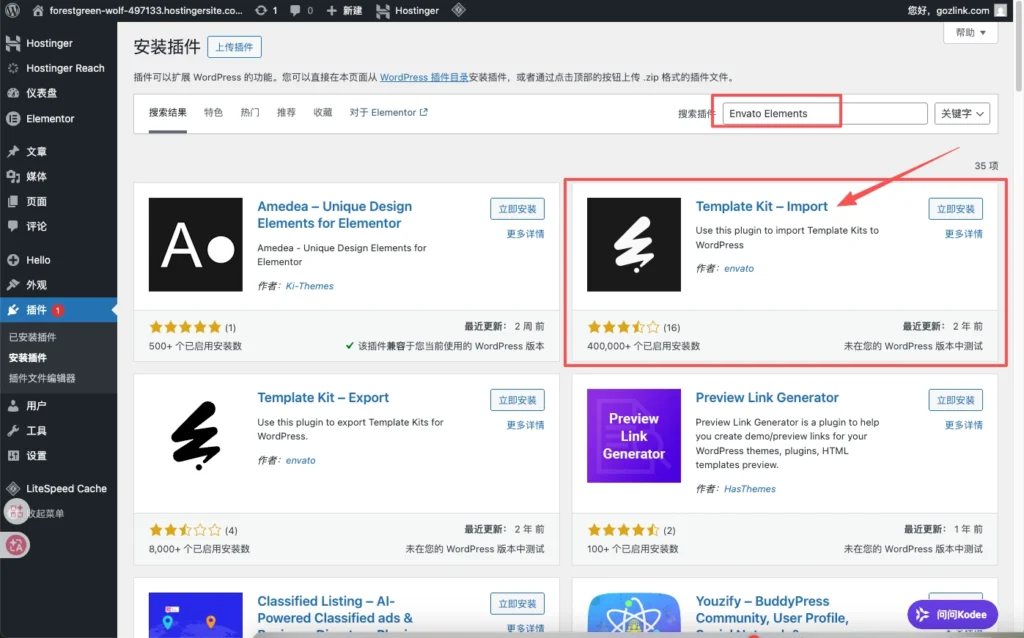1024x638 pixels.
Task: Open the WordPress plugin directory link
Action: 424,77
